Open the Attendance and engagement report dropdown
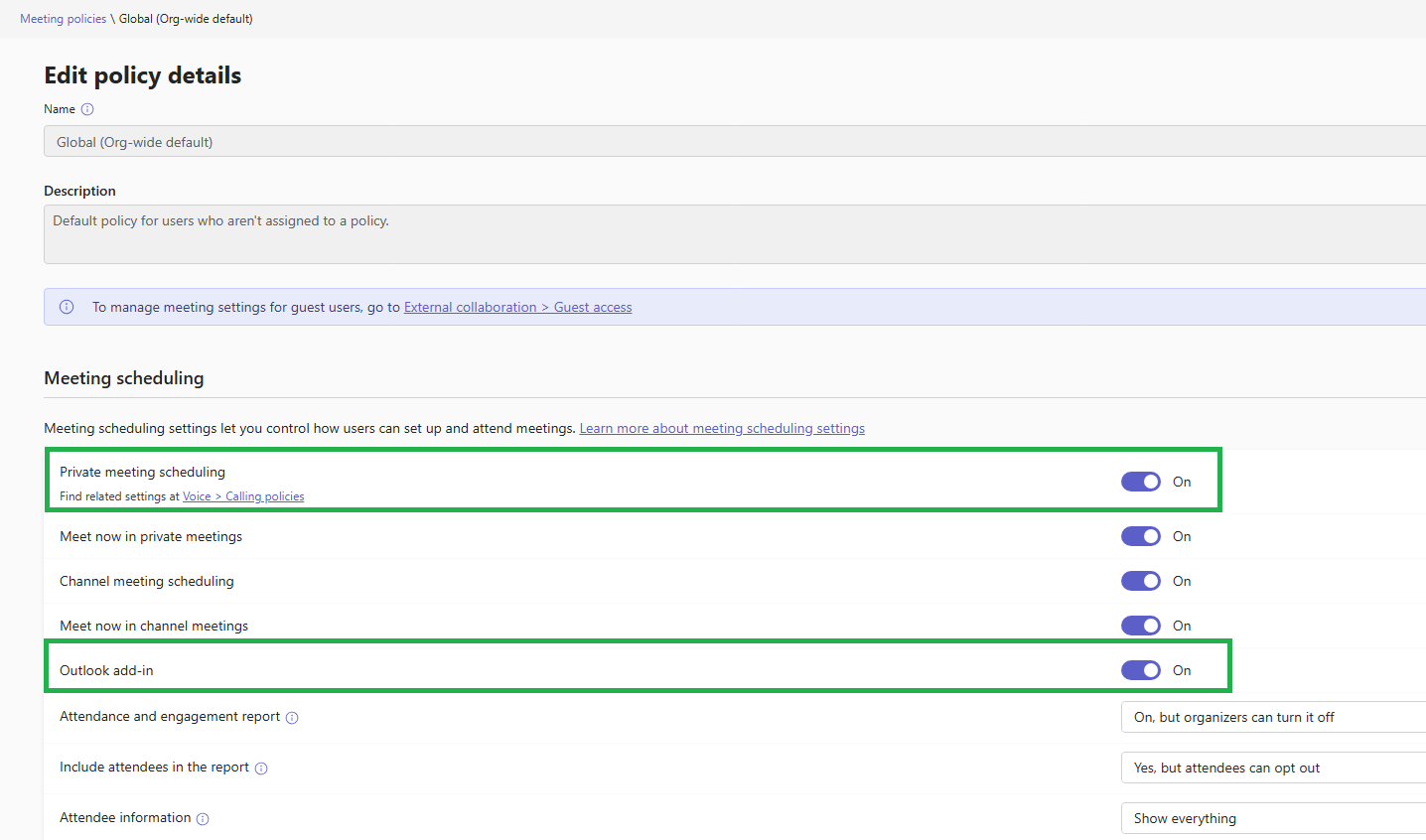Screen dimensions: 1426x840 [1273, 717]
